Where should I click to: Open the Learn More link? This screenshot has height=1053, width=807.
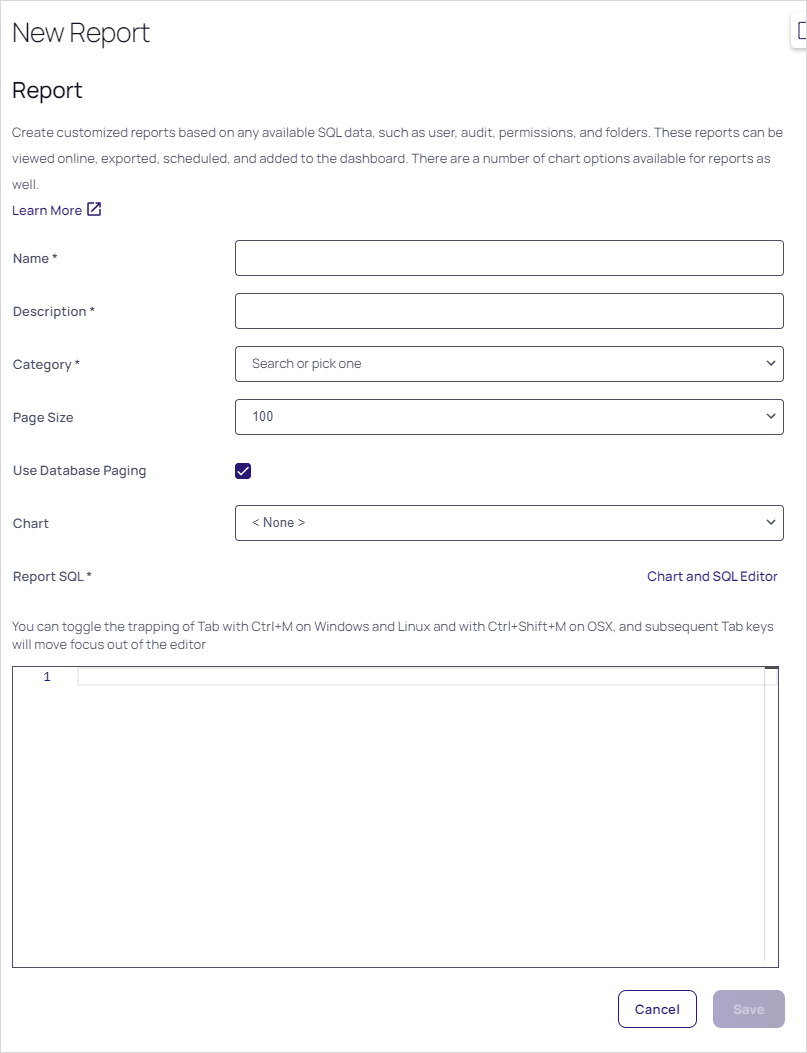(x=47, y=211)
